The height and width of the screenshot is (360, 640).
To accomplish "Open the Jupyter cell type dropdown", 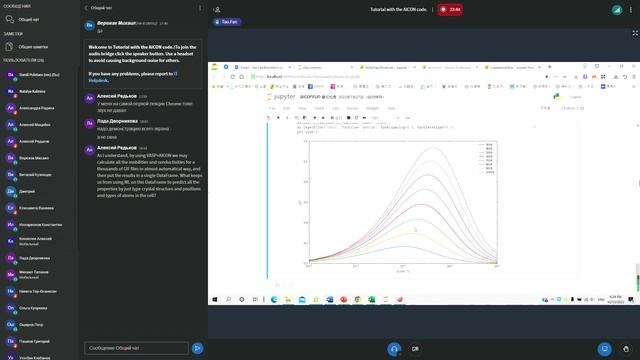I will (x=385, y=118).
